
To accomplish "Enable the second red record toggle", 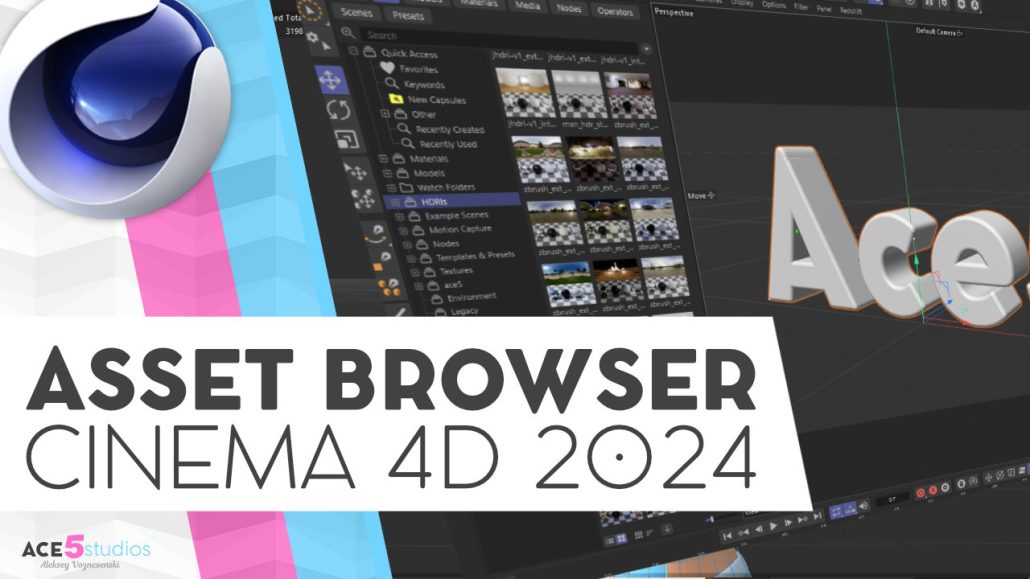I will point(932,491).
